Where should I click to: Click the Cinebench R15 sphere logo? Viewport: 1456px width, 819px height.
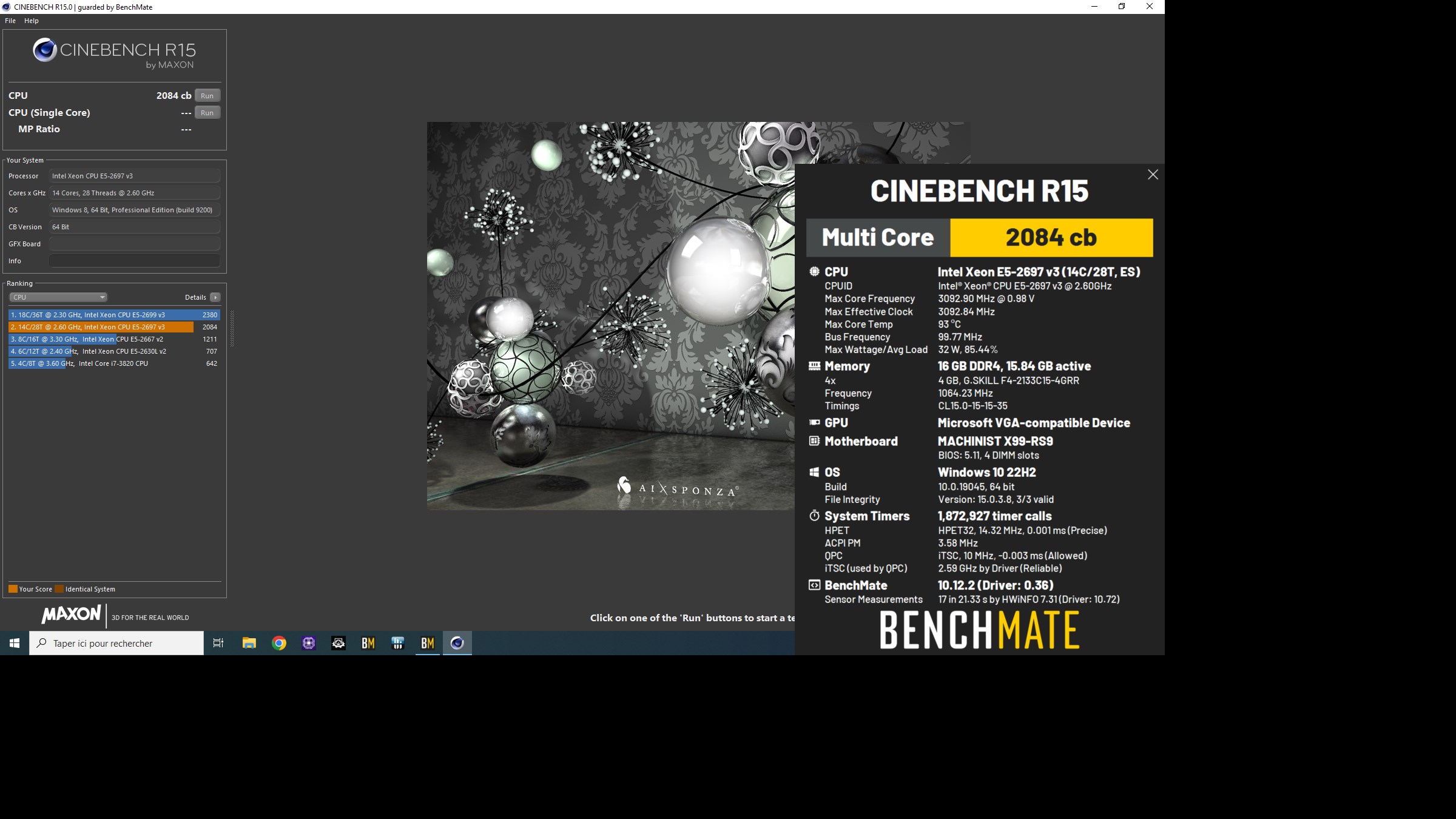(x=45, y=50)
